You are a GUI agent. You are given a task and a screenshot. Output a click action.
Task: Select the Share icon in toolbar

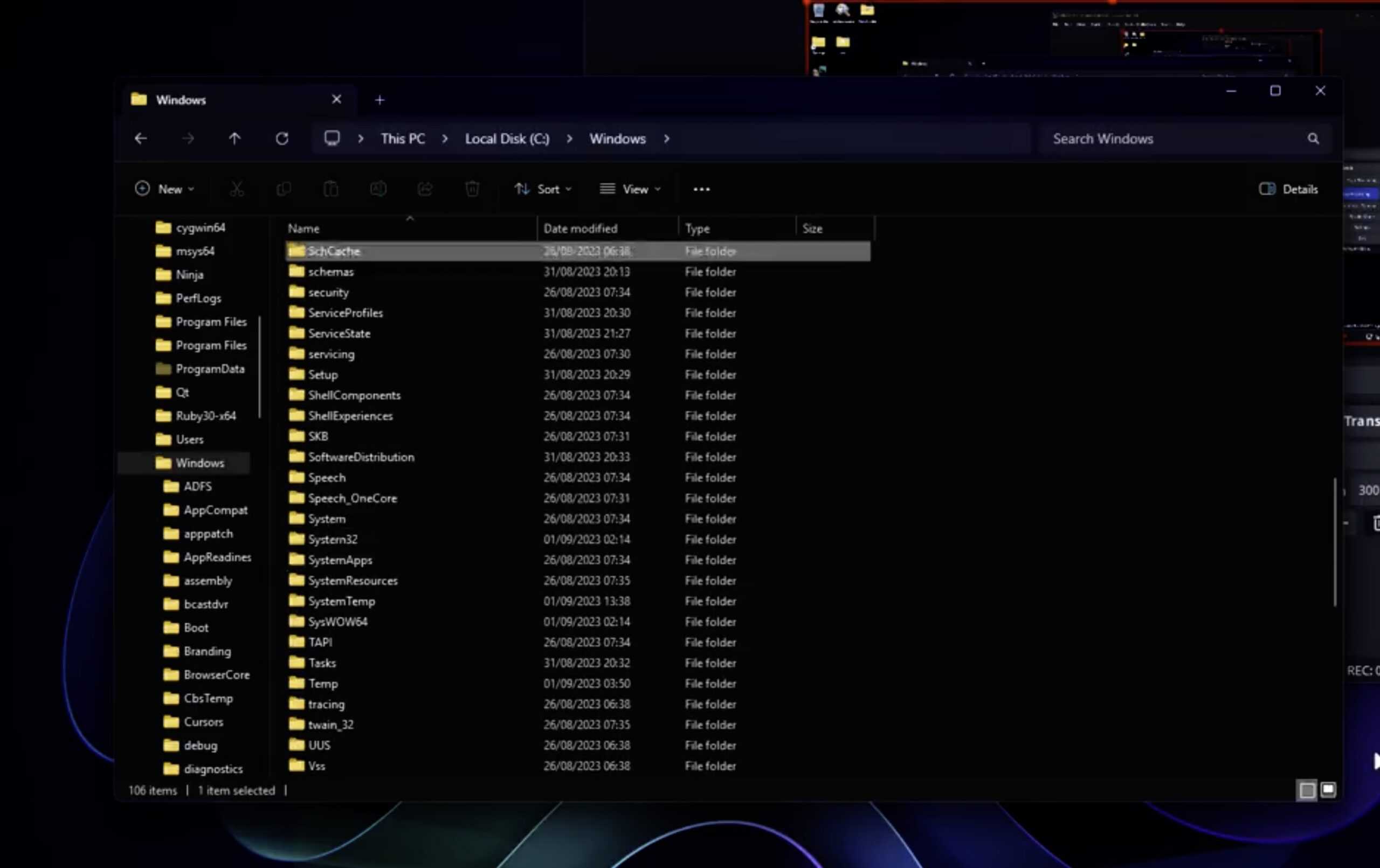click(425, 189)
